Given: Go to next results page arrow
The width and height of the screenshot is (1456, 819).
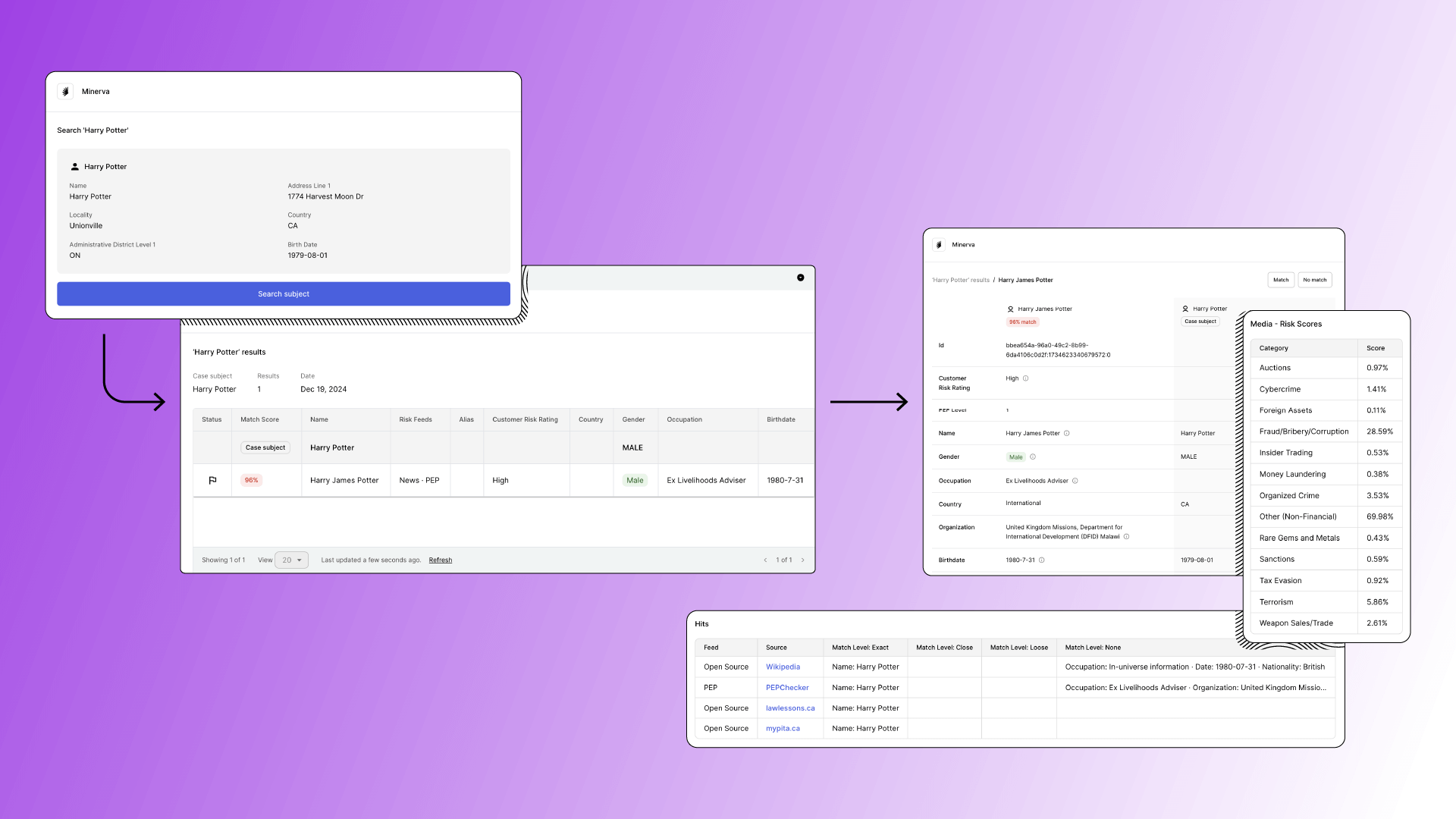Looking at the screenshot, I should (x=803, y=560).
